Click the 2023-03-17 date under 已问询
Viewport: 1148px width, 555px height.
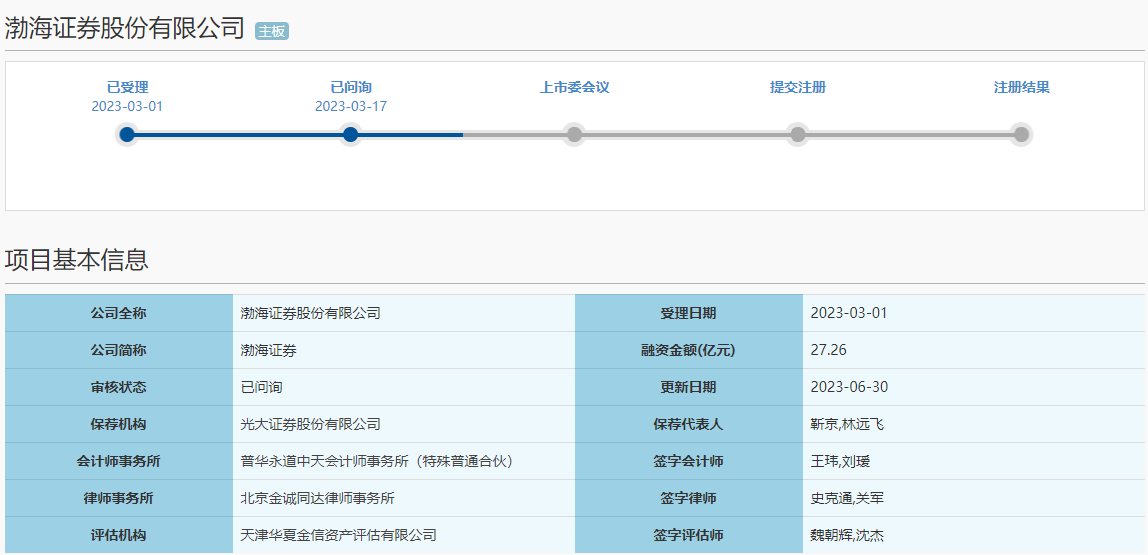tap(350, 106)
